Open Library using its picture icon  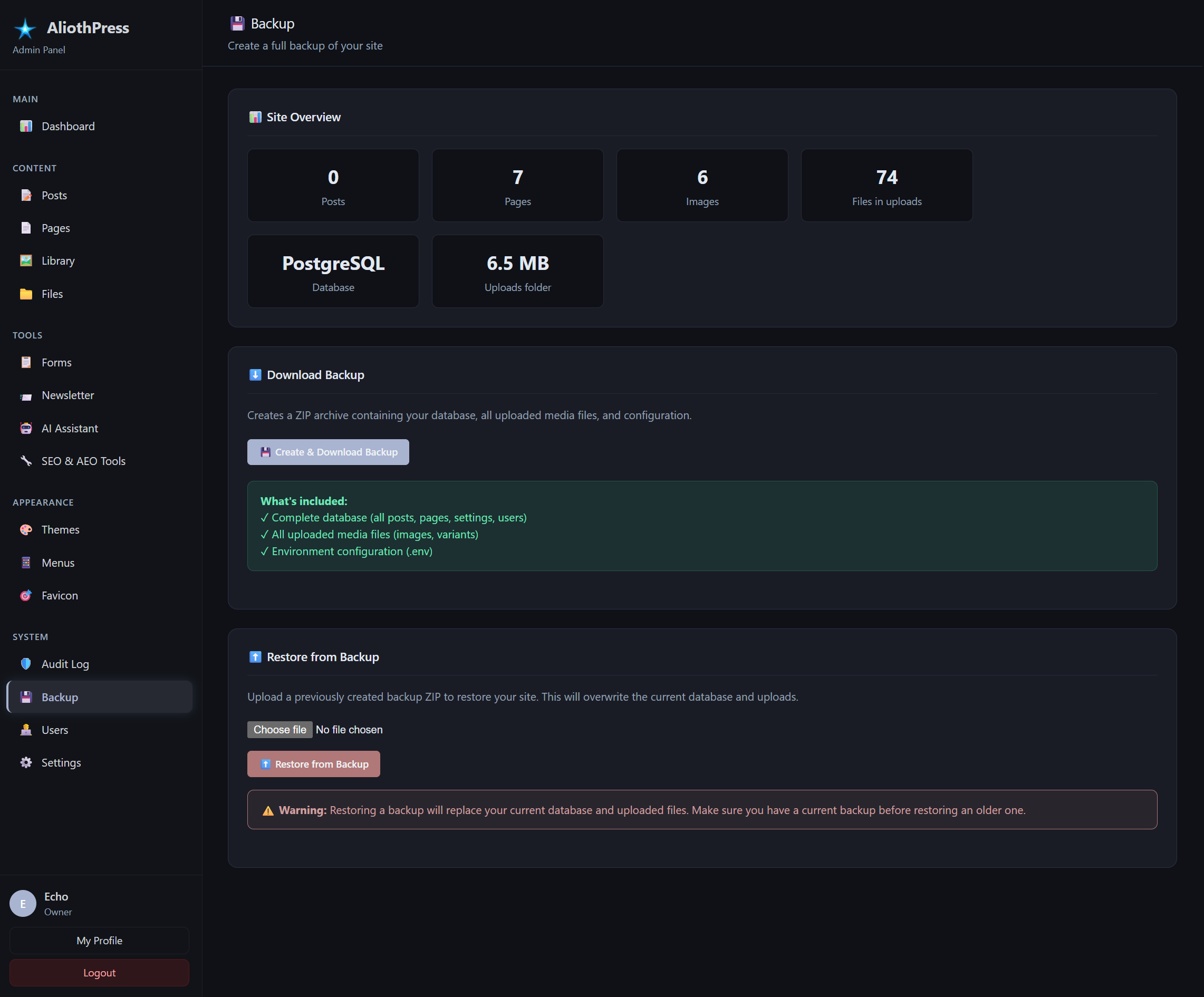tap(26, 261)
